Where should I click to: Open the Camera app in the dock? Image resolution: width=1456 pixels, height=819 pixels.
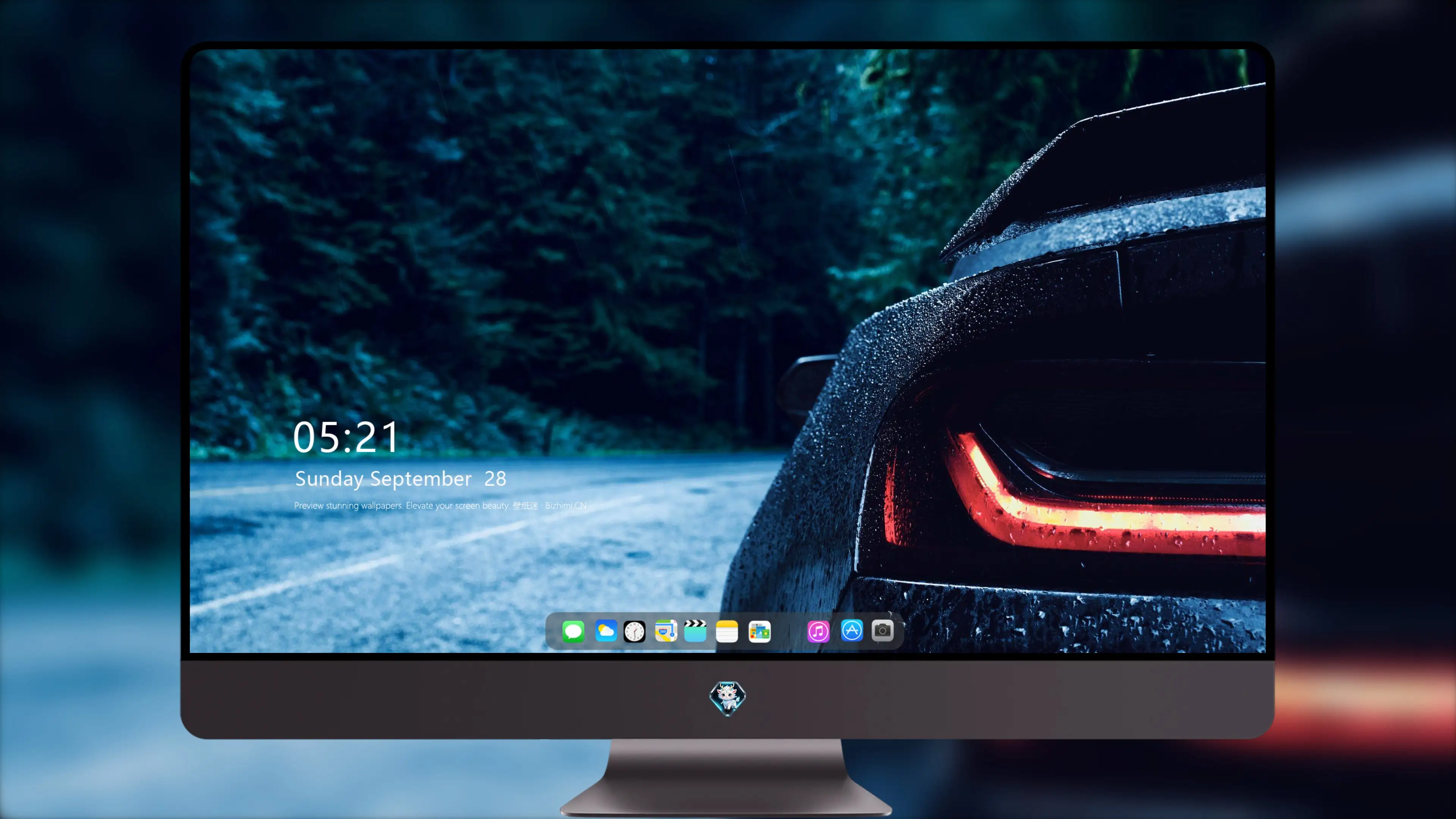point(882,631)
